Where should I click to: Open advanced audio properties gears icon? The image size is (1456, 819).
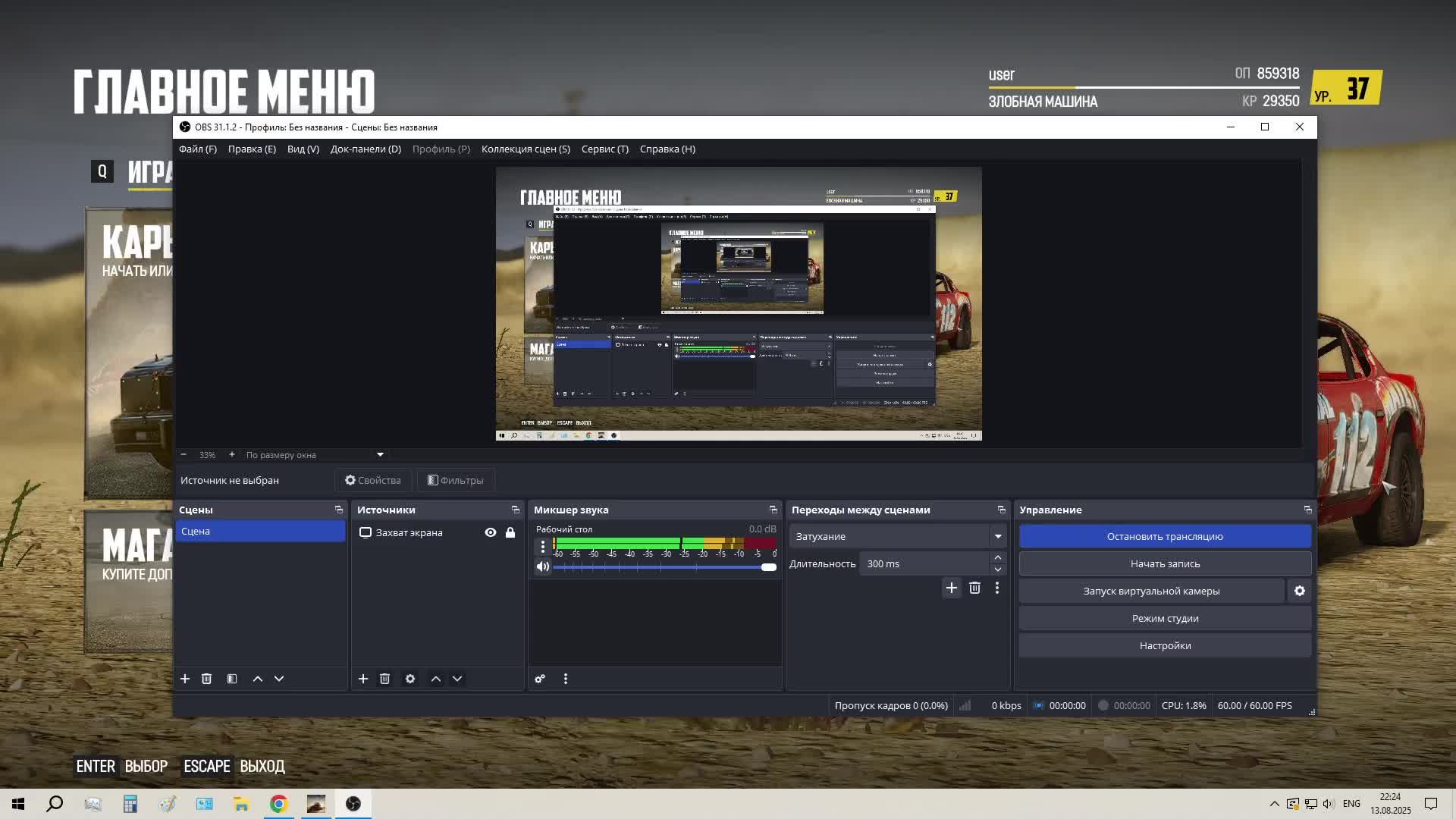point(540,679)
